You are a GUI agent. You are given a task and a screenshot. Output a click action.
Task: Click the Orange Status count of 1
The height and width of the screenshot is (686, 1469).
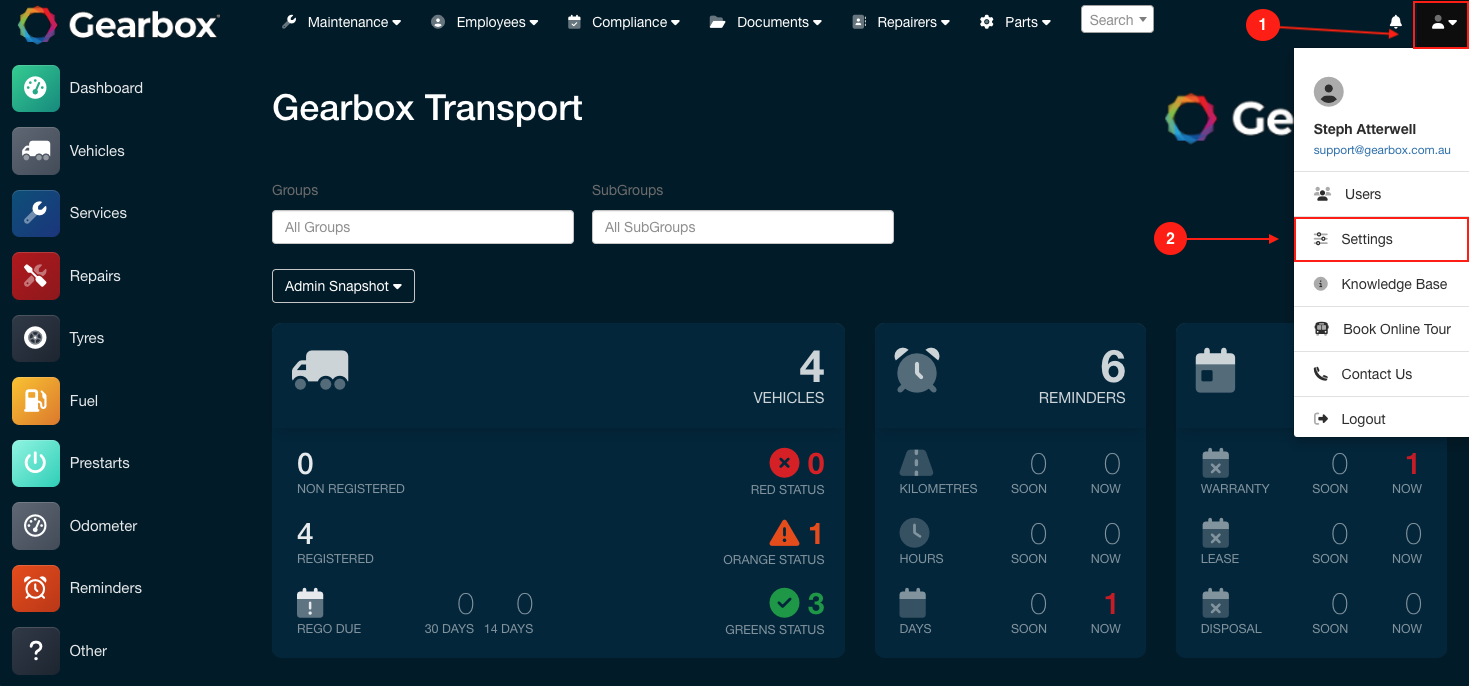point(816,533)
